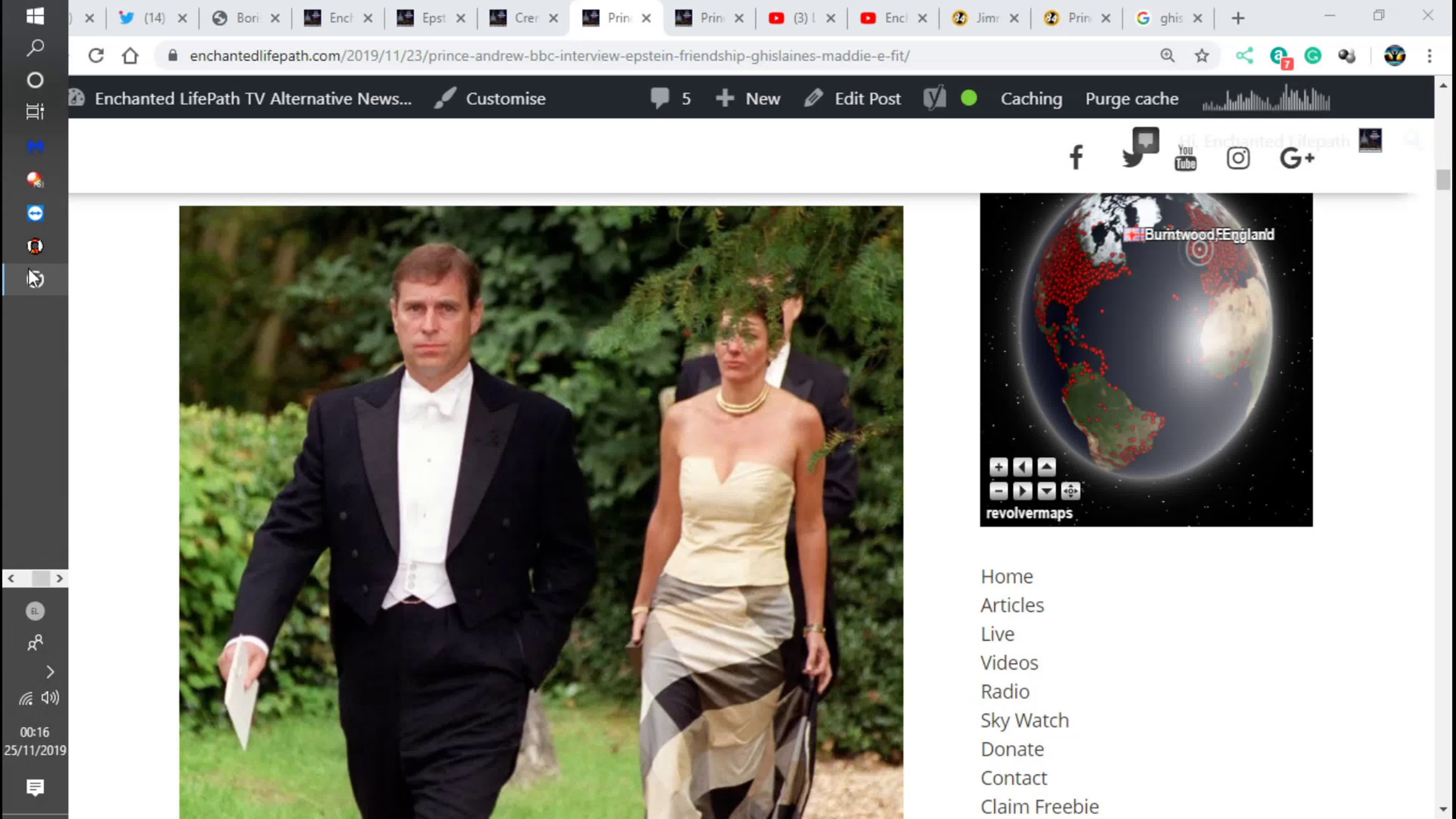Expand taskbar hidden icons chevron
The image size is (1456, 819).
point(50,671)
